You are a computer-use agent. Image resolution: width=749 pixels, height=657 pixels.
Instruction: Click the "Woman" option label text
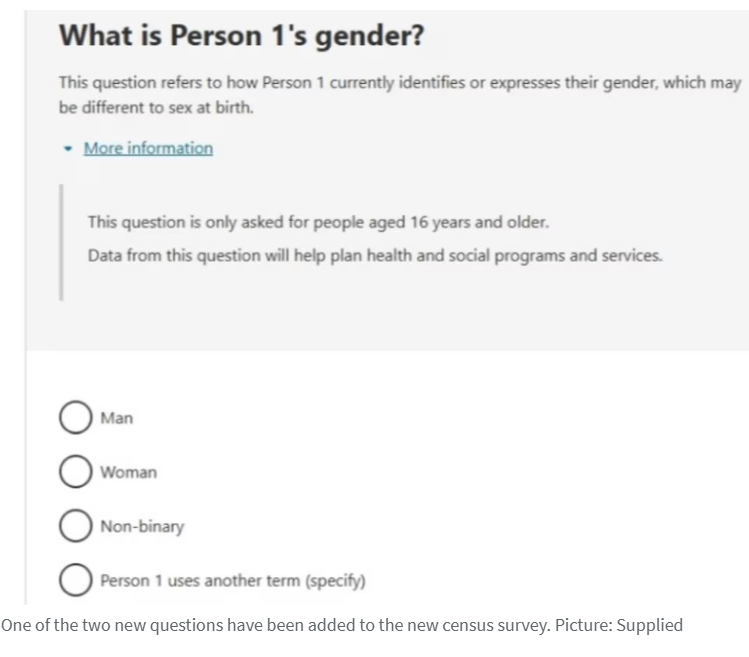pyautogui.click(x=128, y=472)
